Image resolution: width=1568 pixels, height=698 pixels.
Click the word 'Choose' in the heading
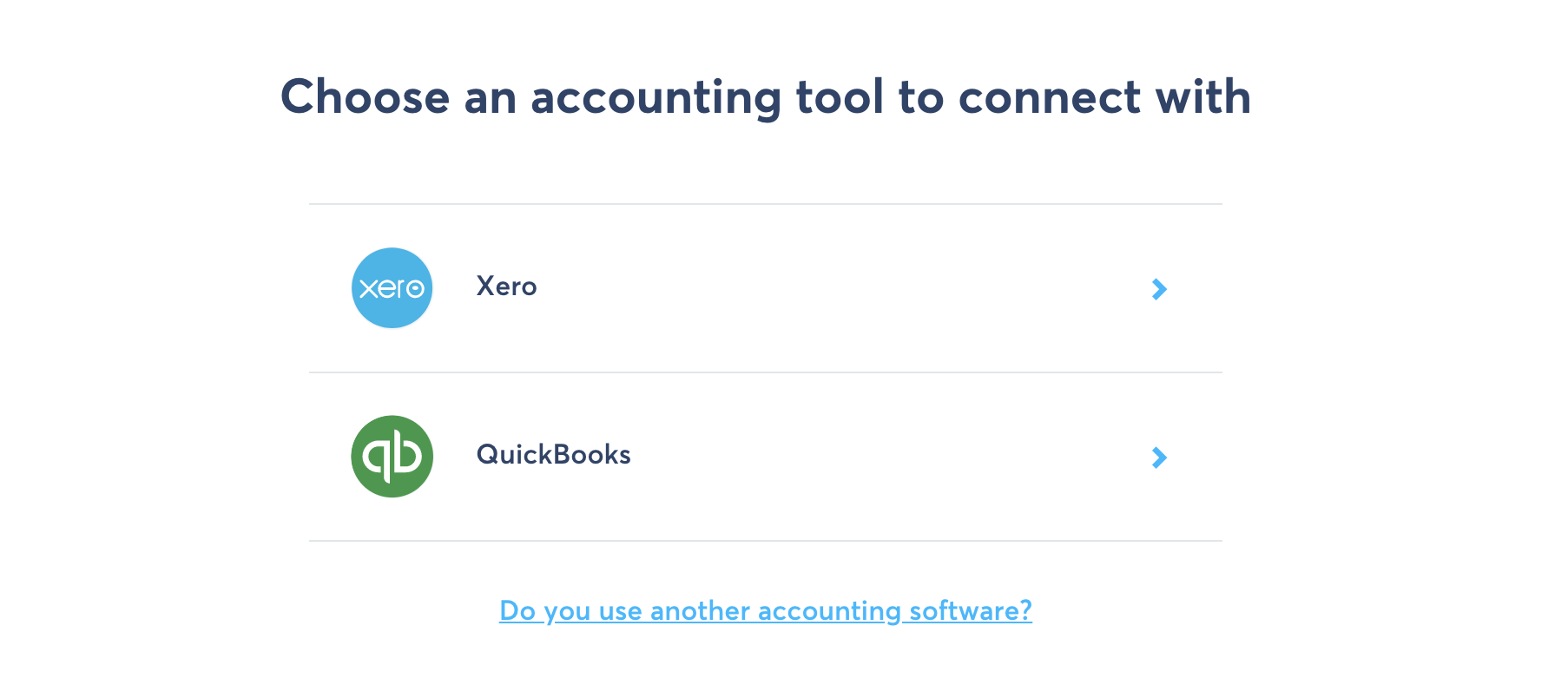tap(365, 96)
